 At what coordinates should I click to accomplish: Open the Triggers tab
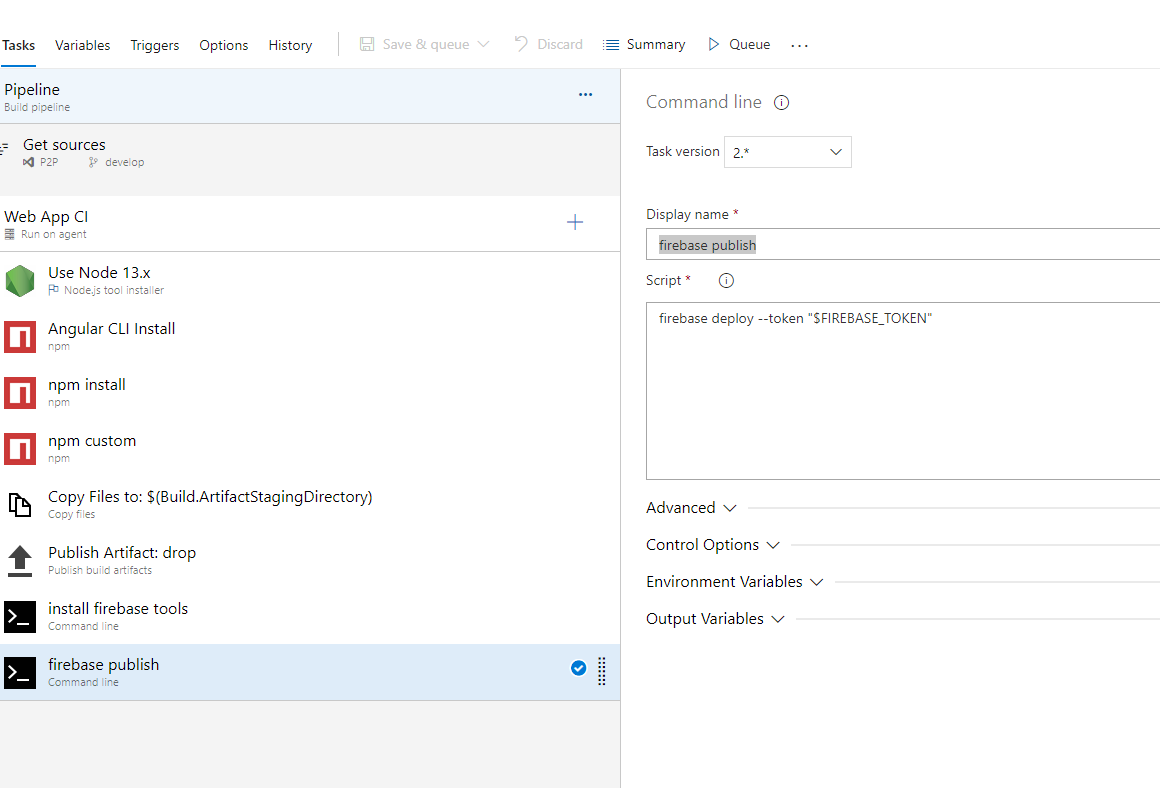click(x=155, y=45)
